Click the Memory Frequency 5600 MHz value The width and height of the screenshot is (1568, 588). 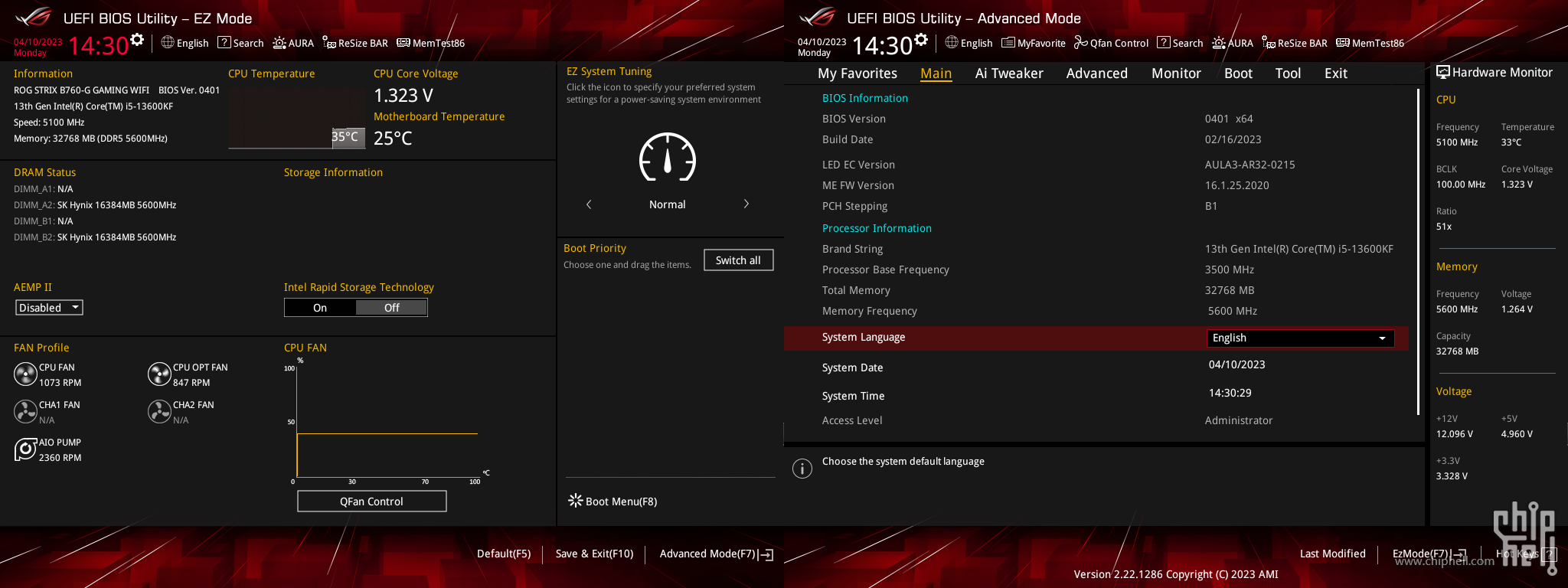[1233, 311]
